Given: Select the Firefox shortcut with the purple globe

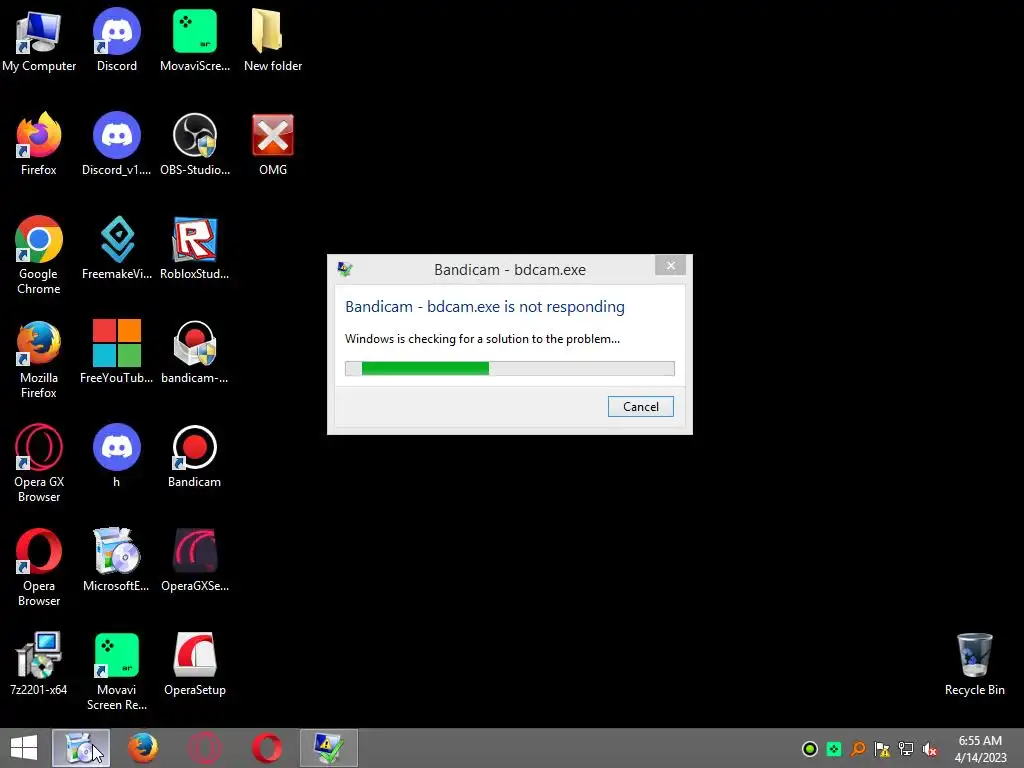Looking at the screenshot, I should (x=39, y=144).
